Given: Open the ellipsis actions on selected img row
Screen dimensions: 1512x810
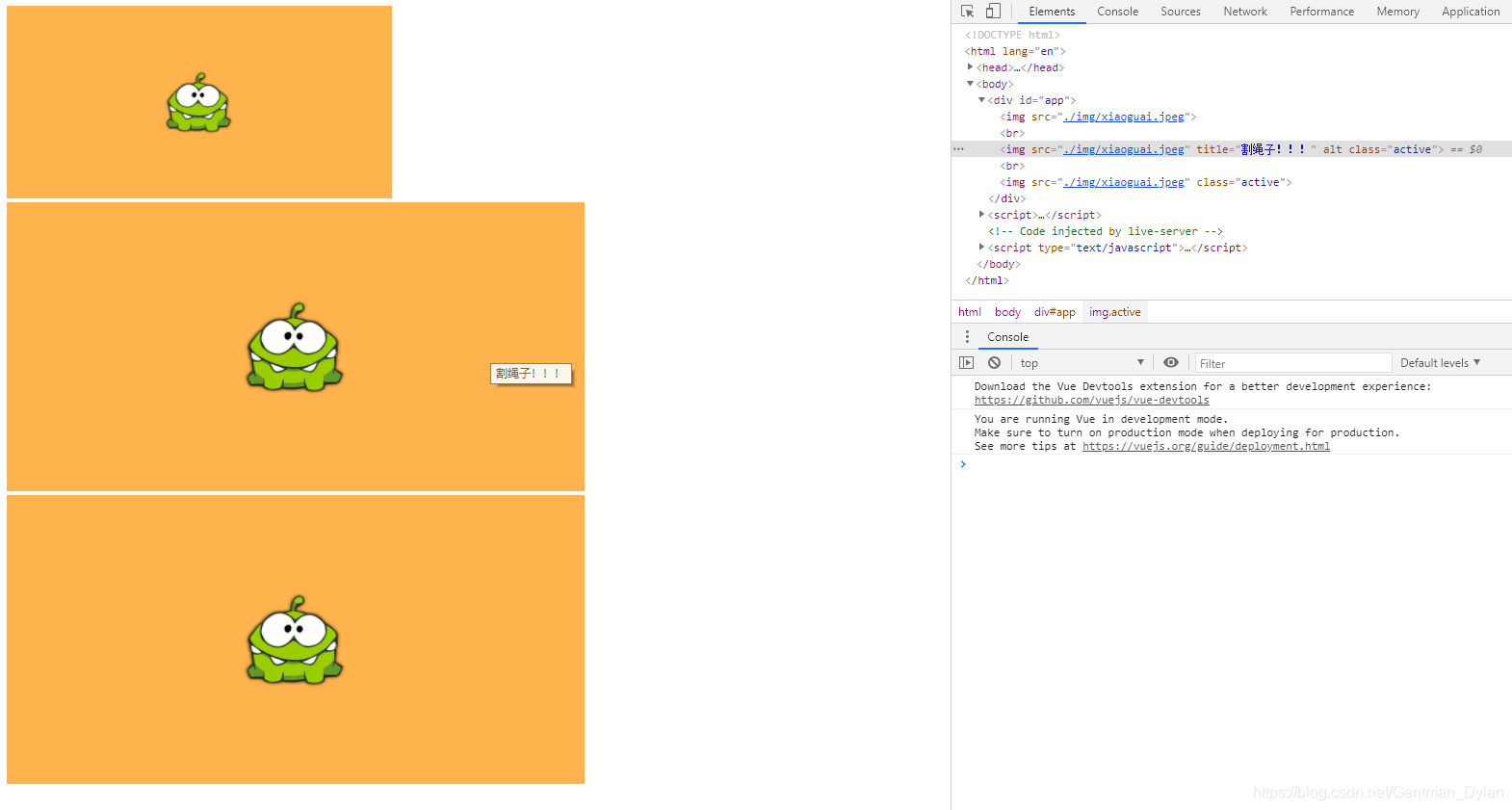Looking at the screenshot, I should pyautogui.click(x=958, y=149).
